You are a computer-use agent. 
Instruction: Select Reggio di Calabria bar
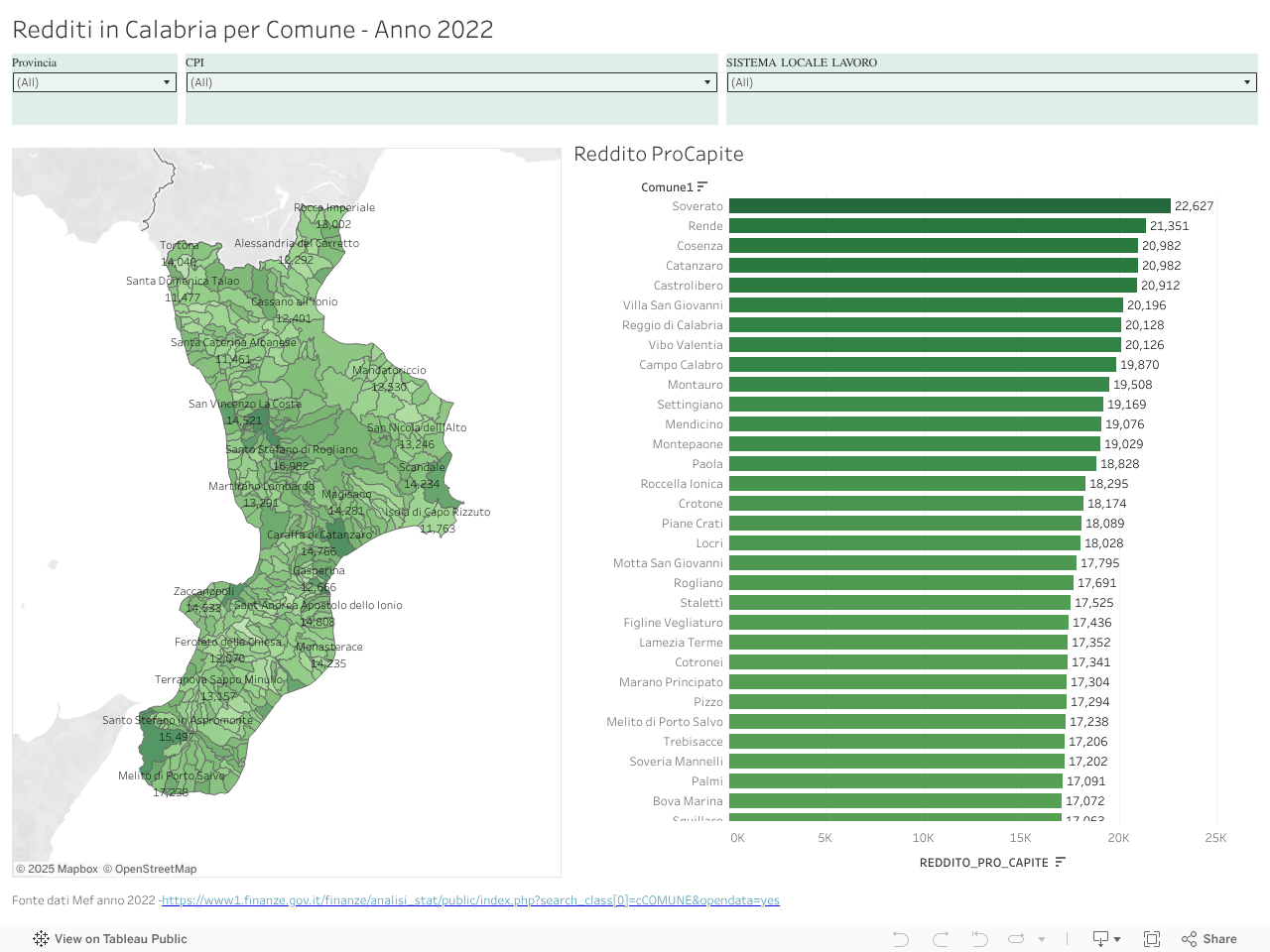pyautogui.click(x=925, y=325)
